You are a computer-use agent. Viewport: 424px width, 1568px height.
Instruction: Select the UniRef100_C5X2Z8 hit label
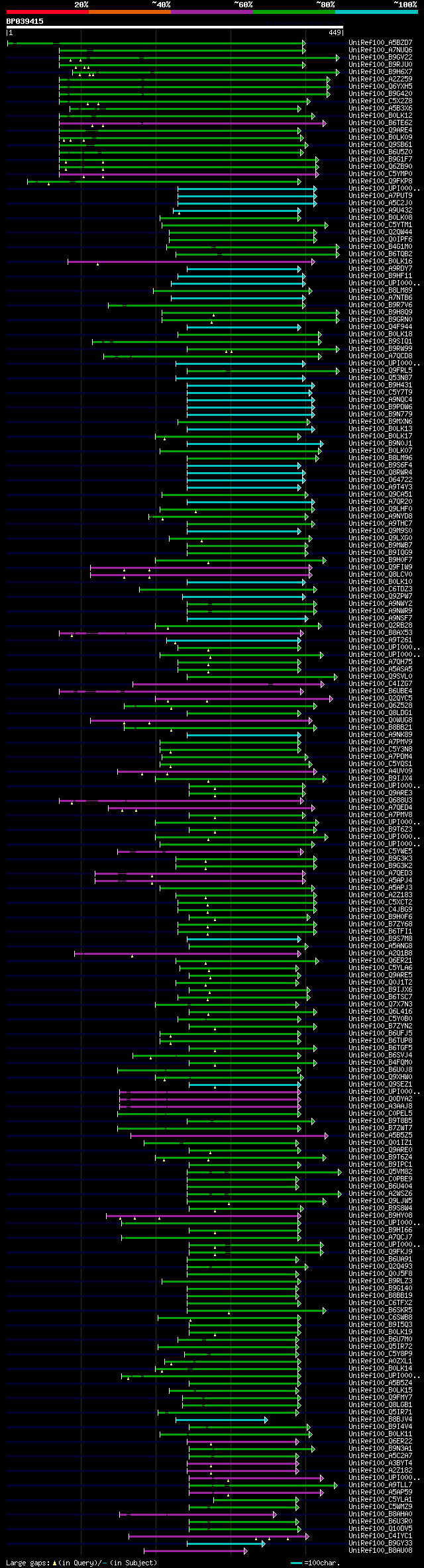380,101
